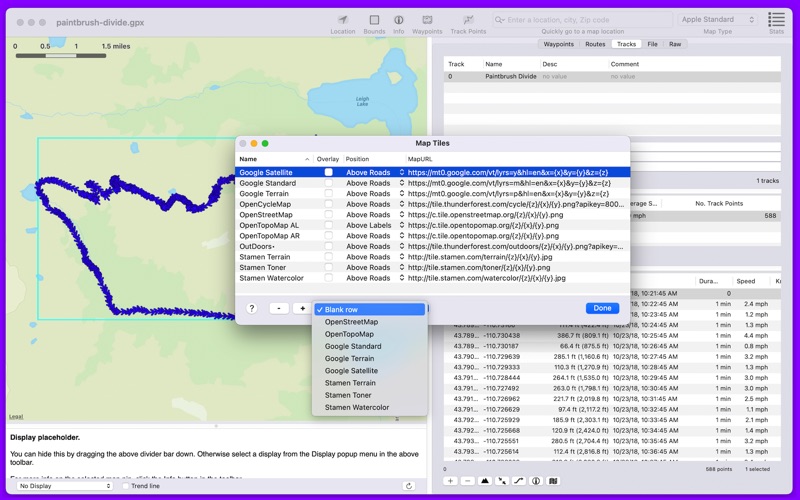Choose Google Standard from popup menu
Image resolution: width=800 pixels, height=500 pixels.
click(x=370, y=346)
